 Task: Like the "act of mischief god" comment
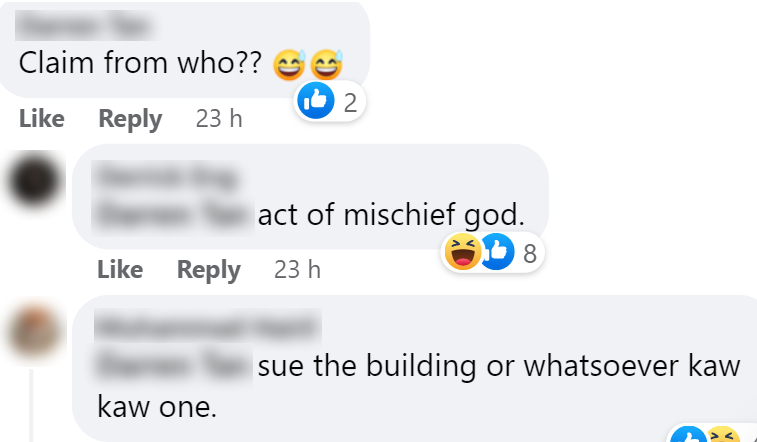coord(120,270)
